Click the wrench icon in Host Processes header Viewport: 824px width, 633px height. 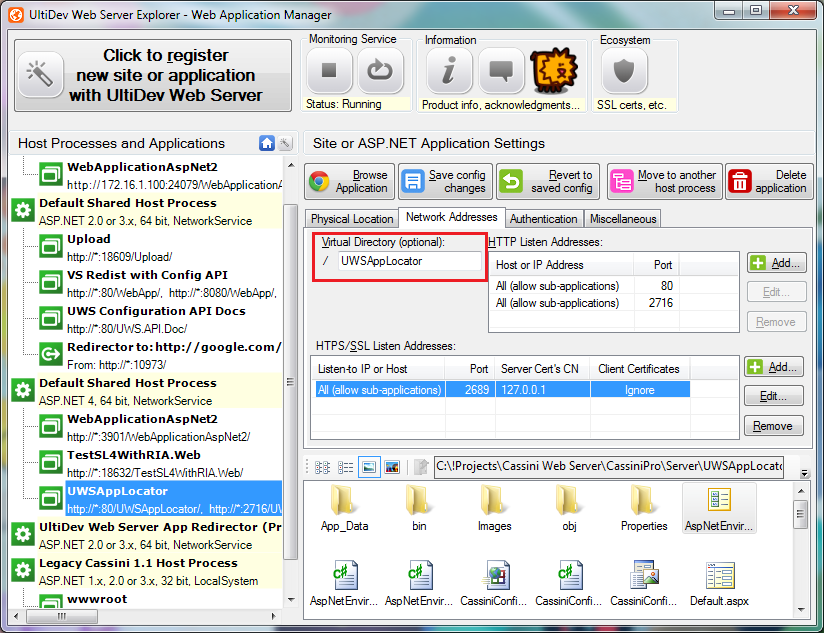[285, 143]
